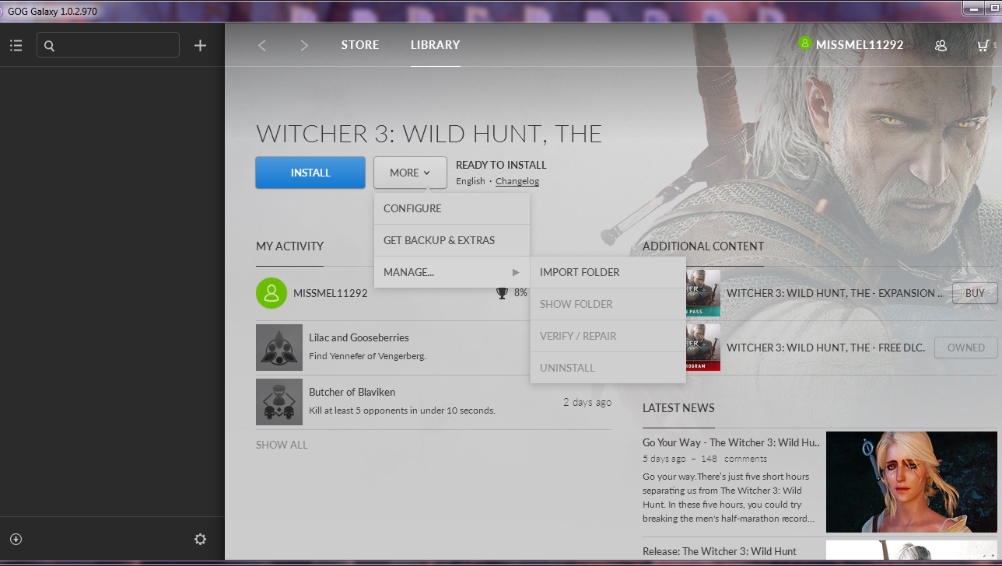
Task: Open Free DLC program thumbnail
Action: (x=703, y=348)
